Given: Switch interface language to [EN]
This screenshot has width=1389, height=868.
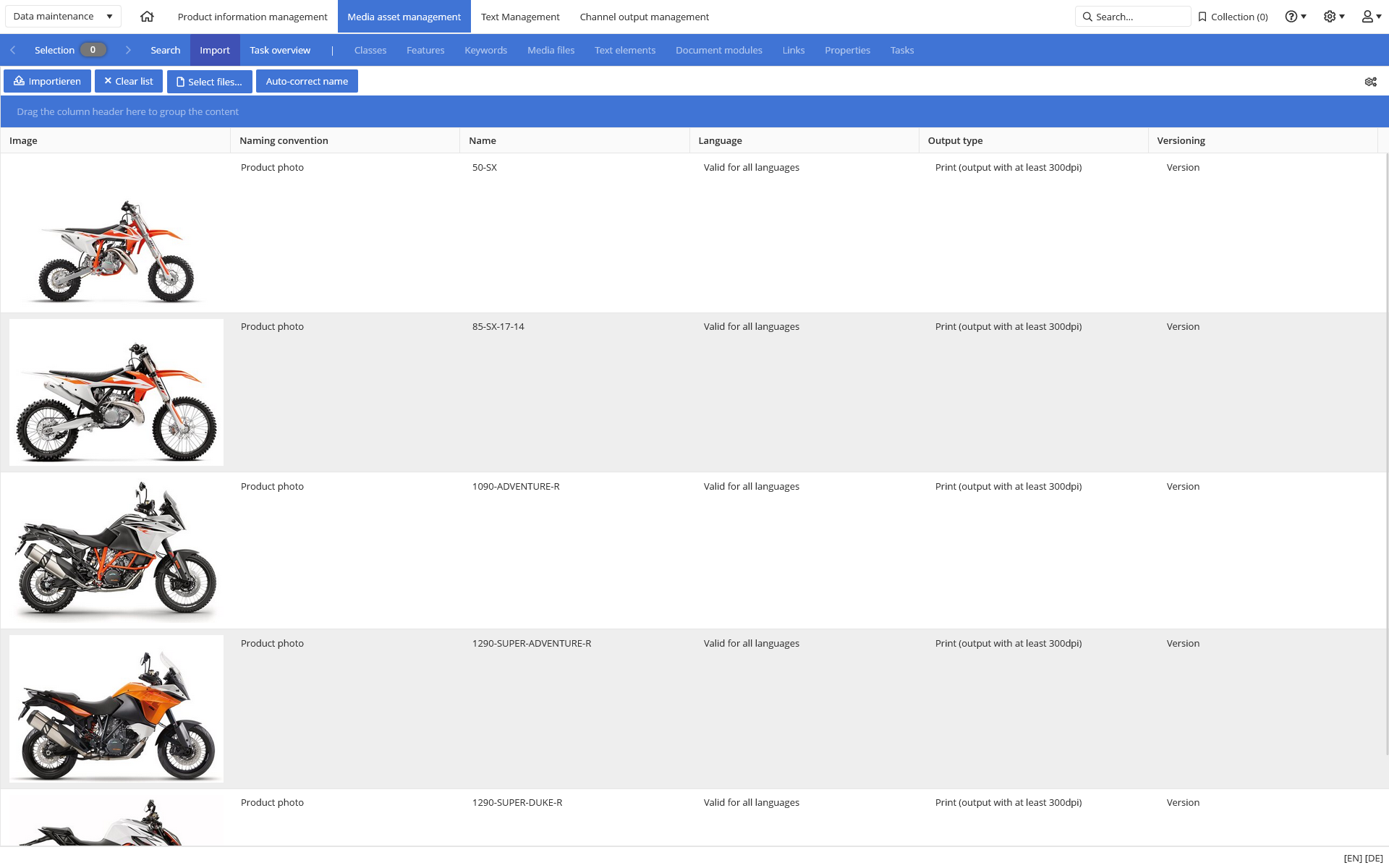Looking at the screenshot, I should click(1352, 858).
